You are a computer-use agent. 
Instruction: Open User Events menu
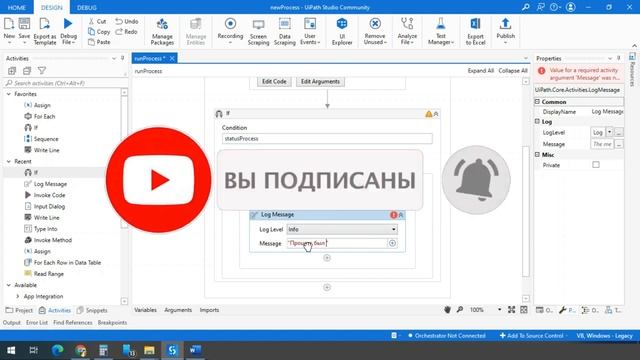pos(310,31)
